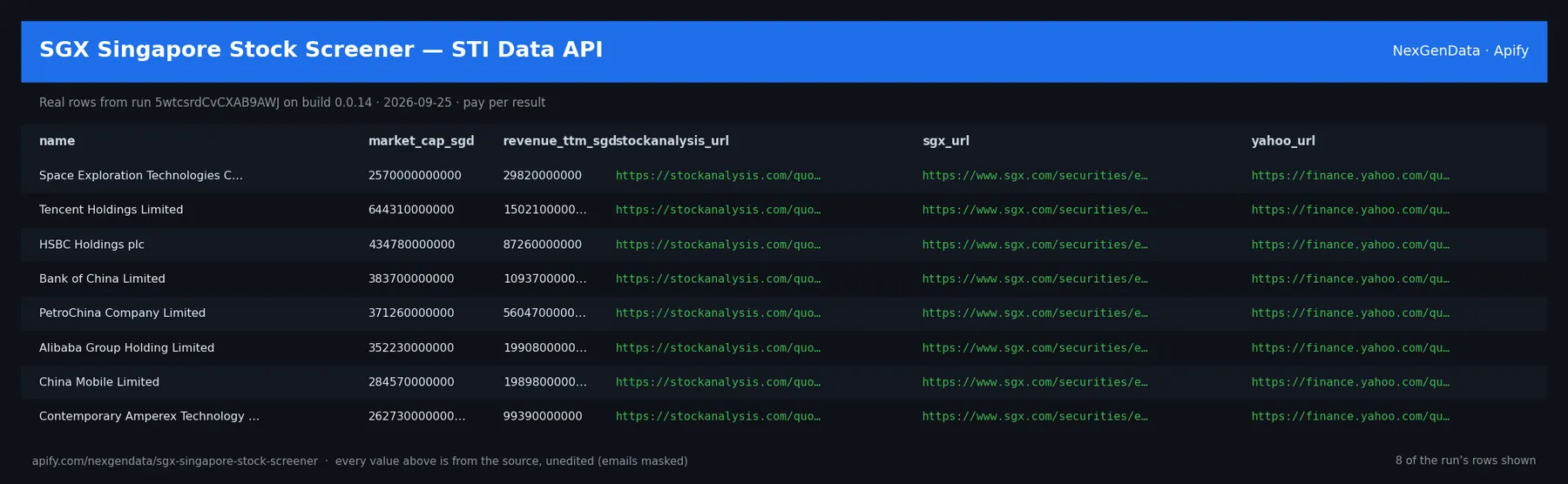
Task: Open SGX securities link for Space Exploration Technologies
Action: coord(1035,176)
